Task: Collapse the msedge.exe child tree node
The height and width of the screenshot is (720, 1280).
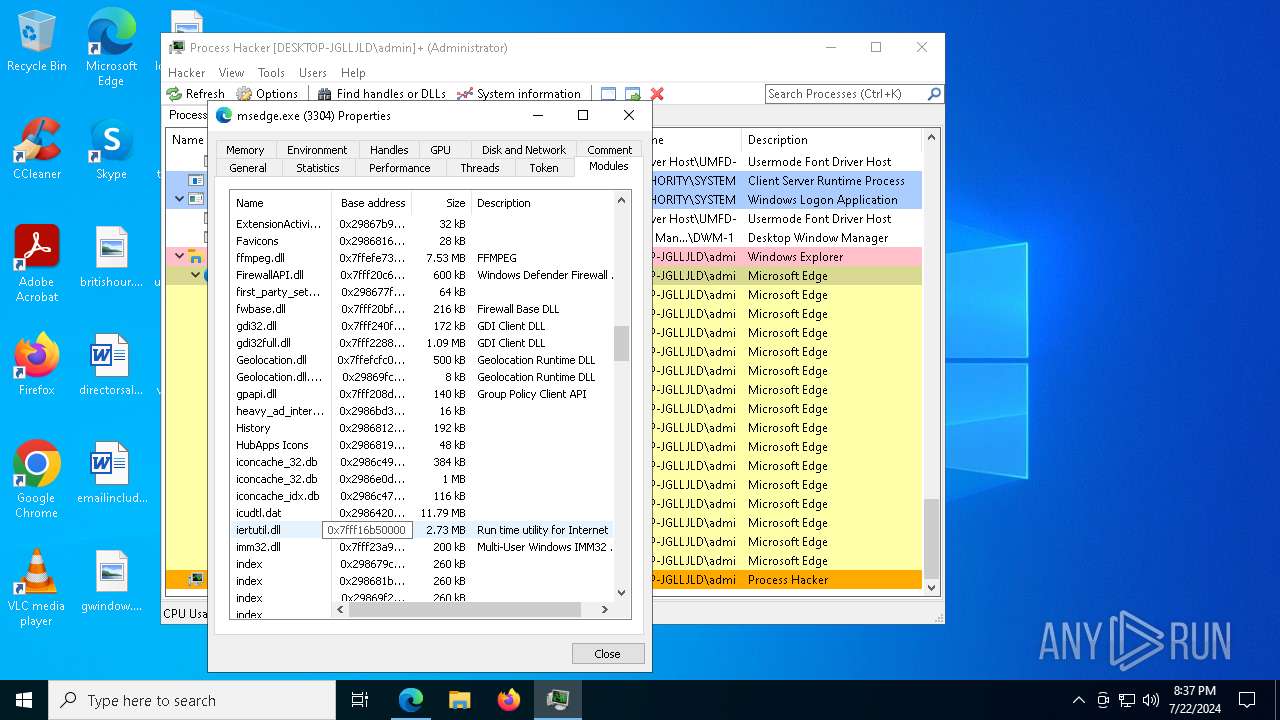Action: point(195,275)
